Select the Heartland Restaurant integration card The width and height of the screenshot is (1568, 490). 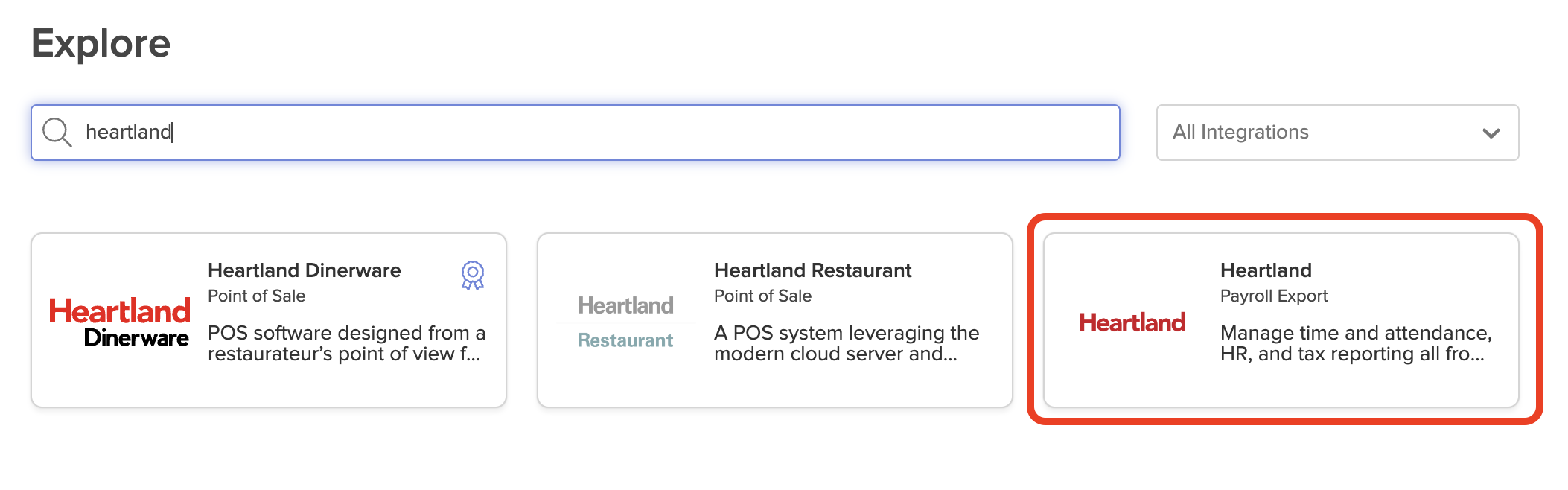(775, 320)
